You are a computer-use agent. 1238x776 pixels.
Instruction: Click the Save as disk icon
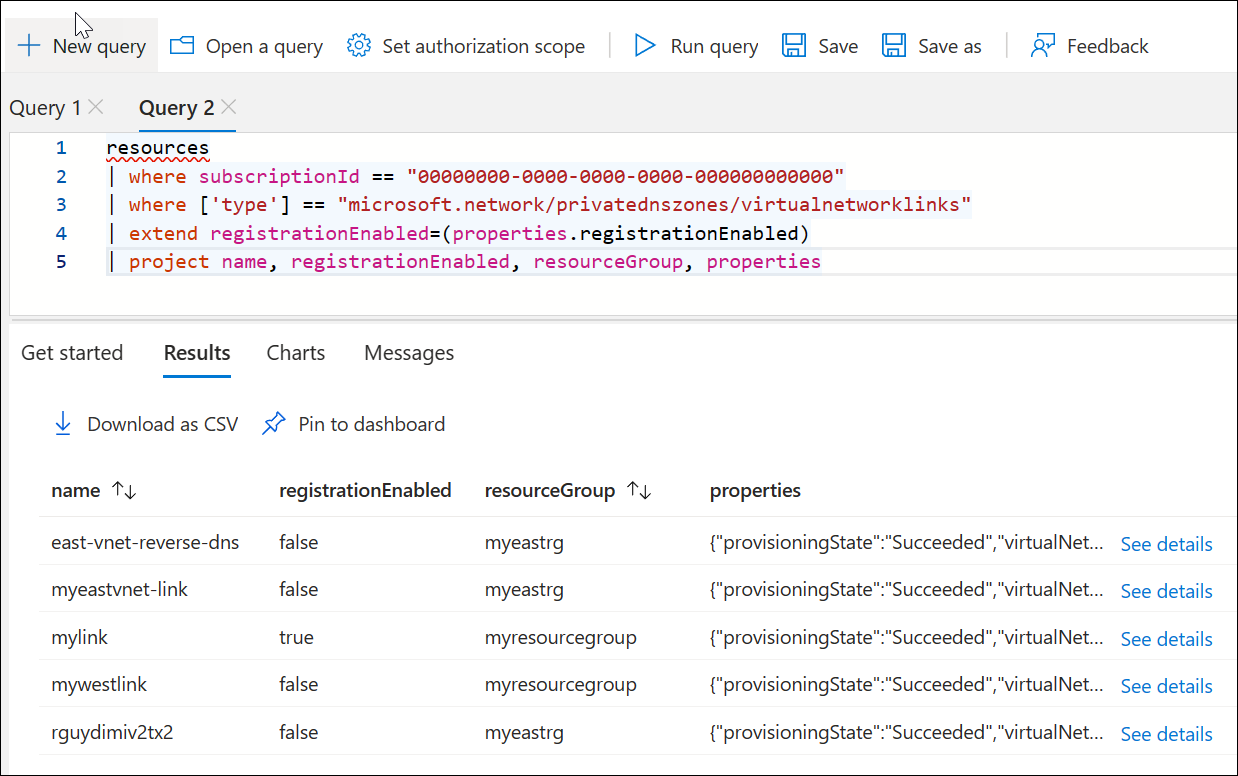pos(893,46)
